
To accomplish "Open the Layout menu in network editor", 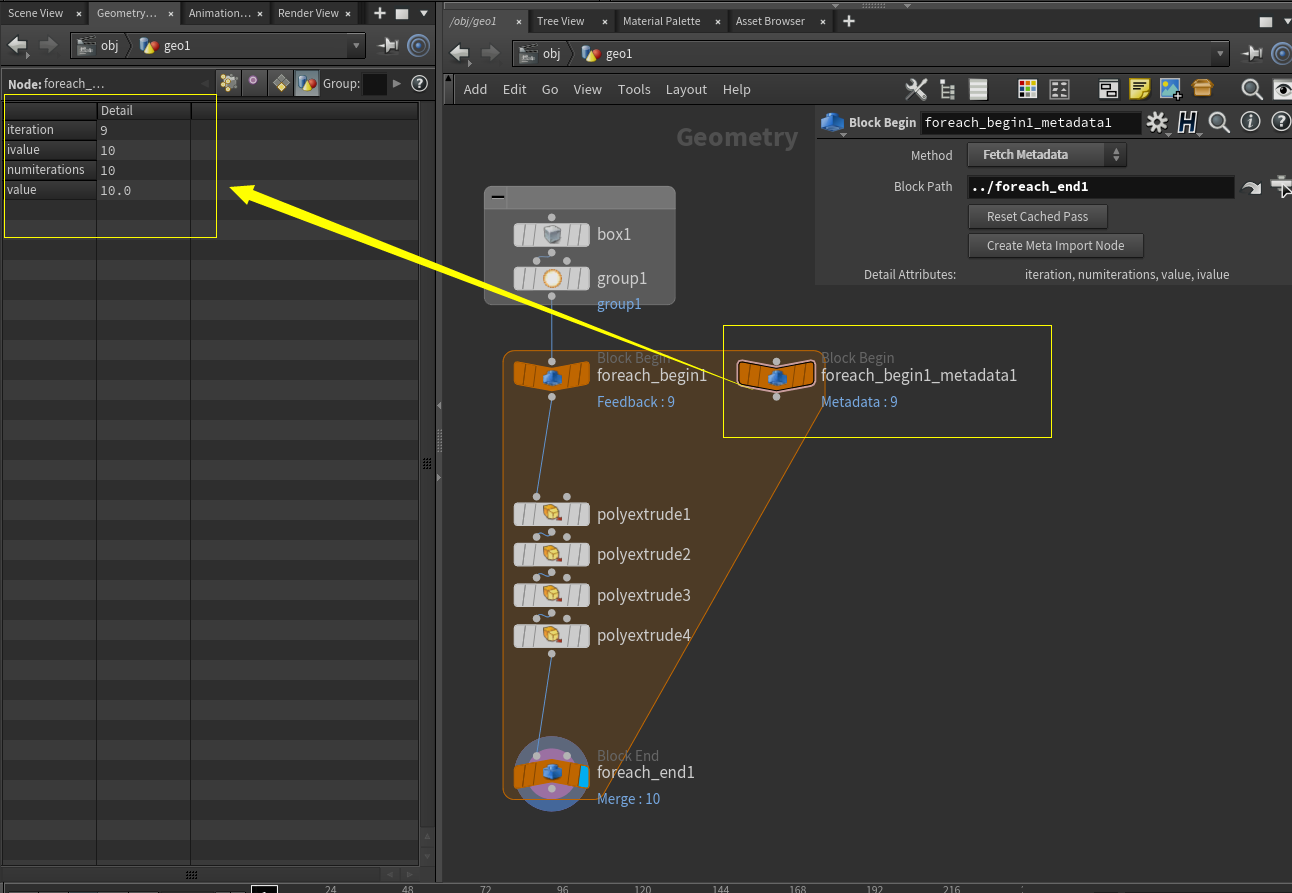I will coord(686,89).
